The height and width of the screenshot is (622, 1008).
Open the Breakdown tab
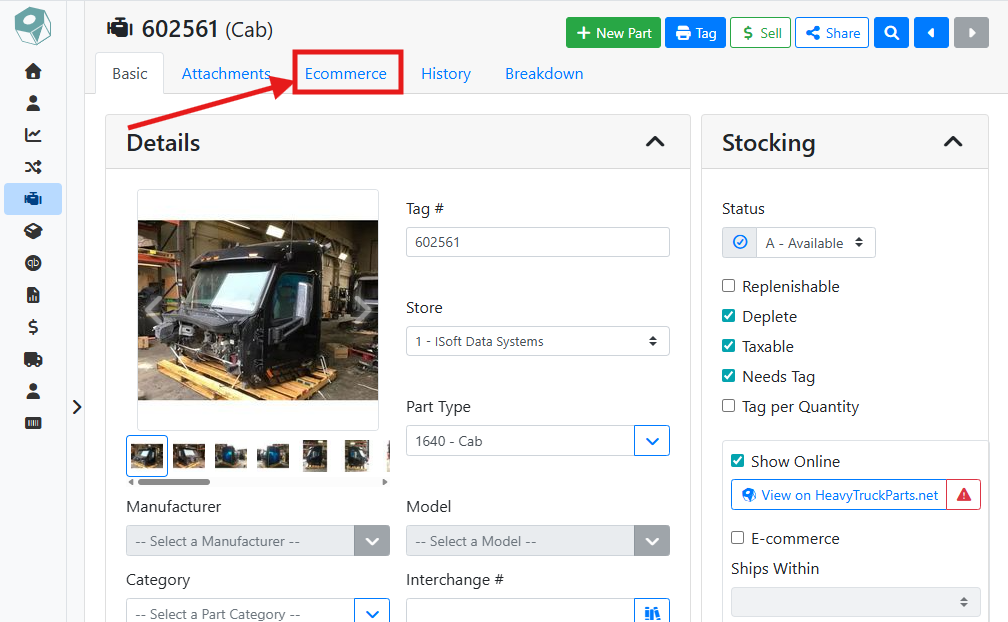tap(544, 74)
